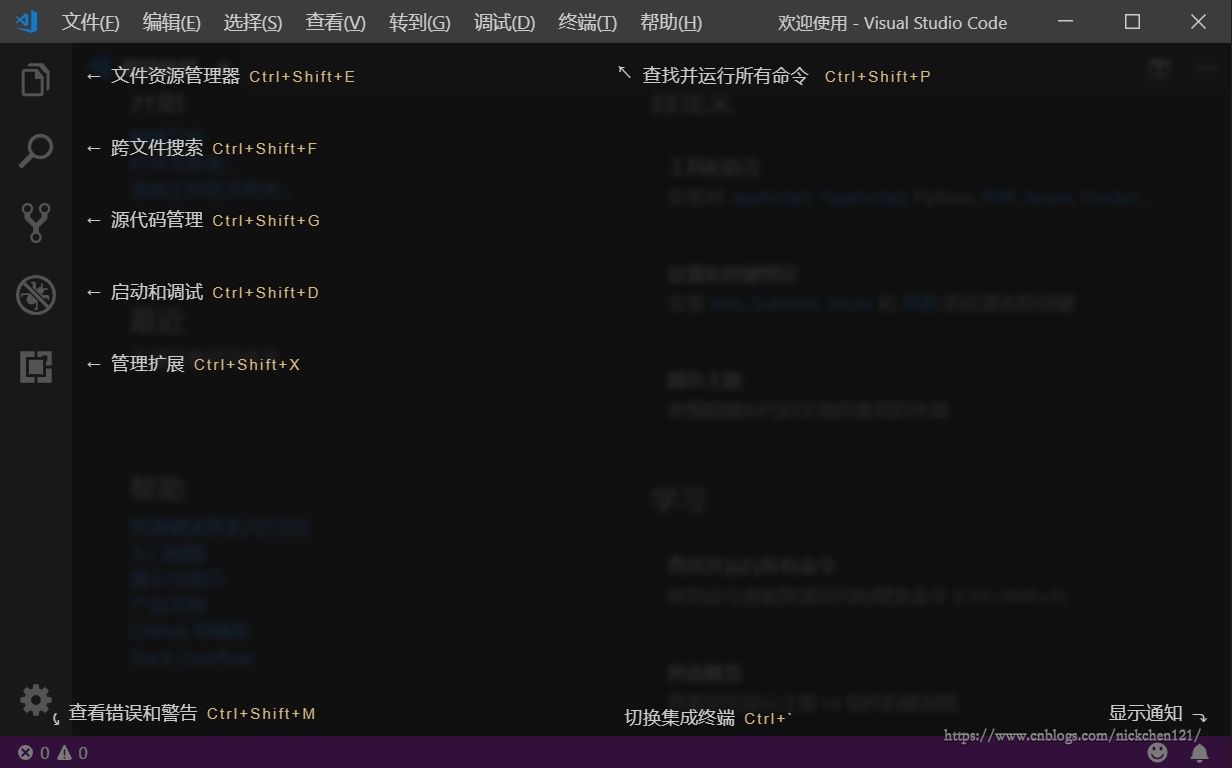Open the more actions ellipsis near the editor toolbar

tap(1205, 68)
